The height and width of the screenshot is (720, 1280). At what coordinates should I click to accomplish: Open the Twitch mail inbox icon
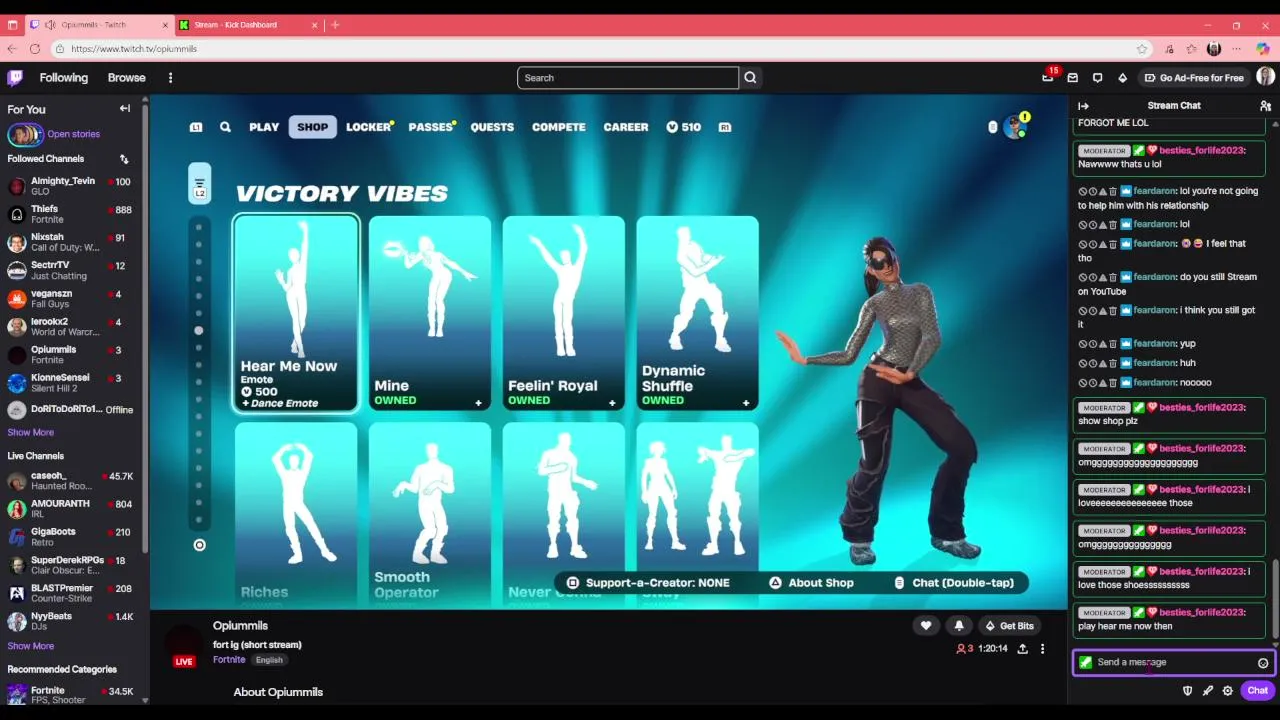pyautogui.click(x=1072, y=78)
